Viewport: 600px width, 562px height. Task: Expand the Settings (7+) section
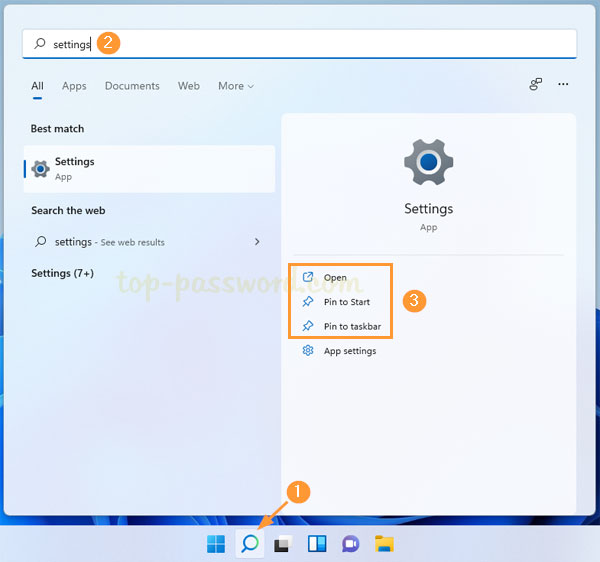pos(62,273)
